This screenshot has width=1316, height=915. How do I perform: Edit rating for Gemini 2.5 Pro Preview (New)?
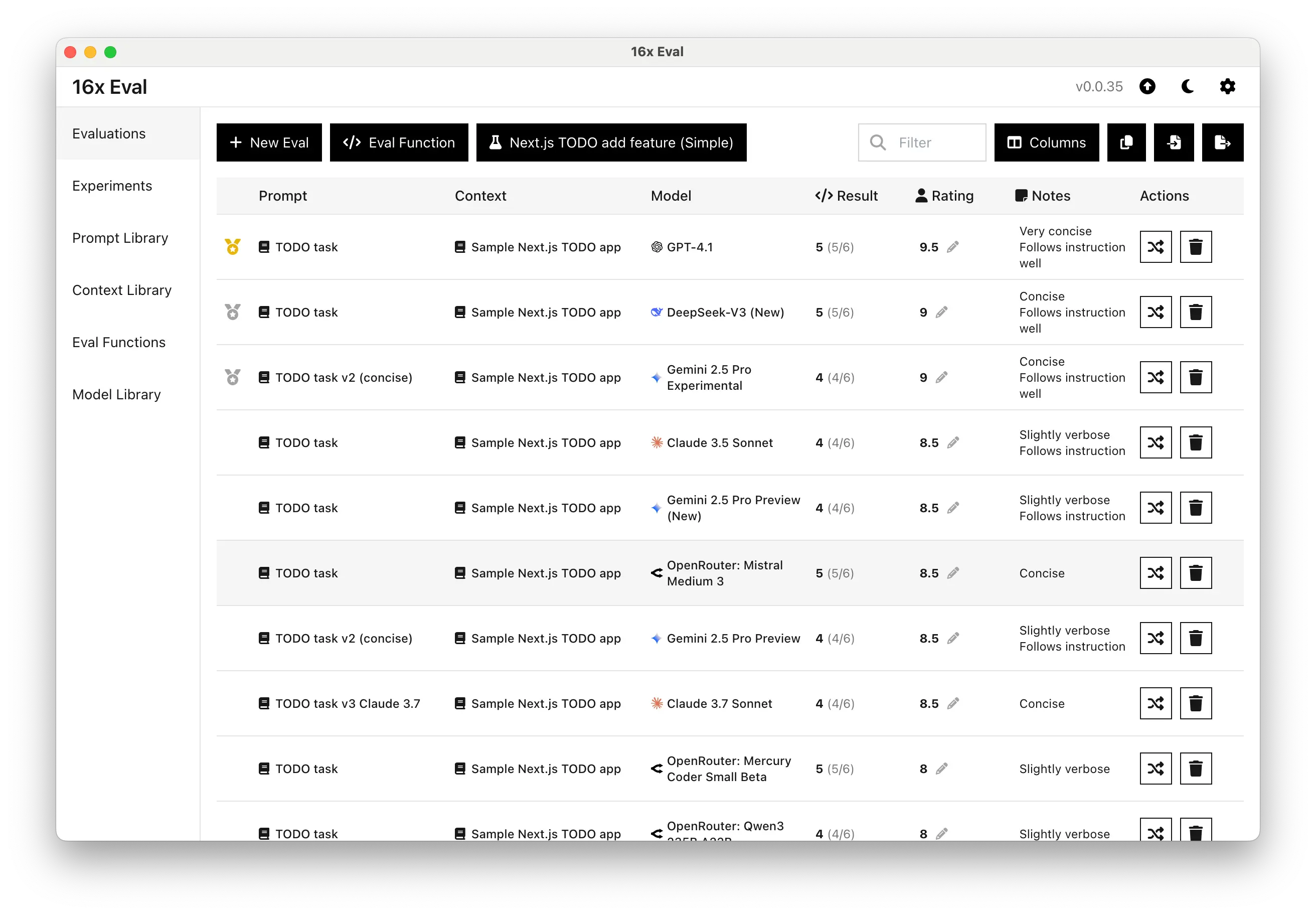pyautogui.click(x=952, y=508)
